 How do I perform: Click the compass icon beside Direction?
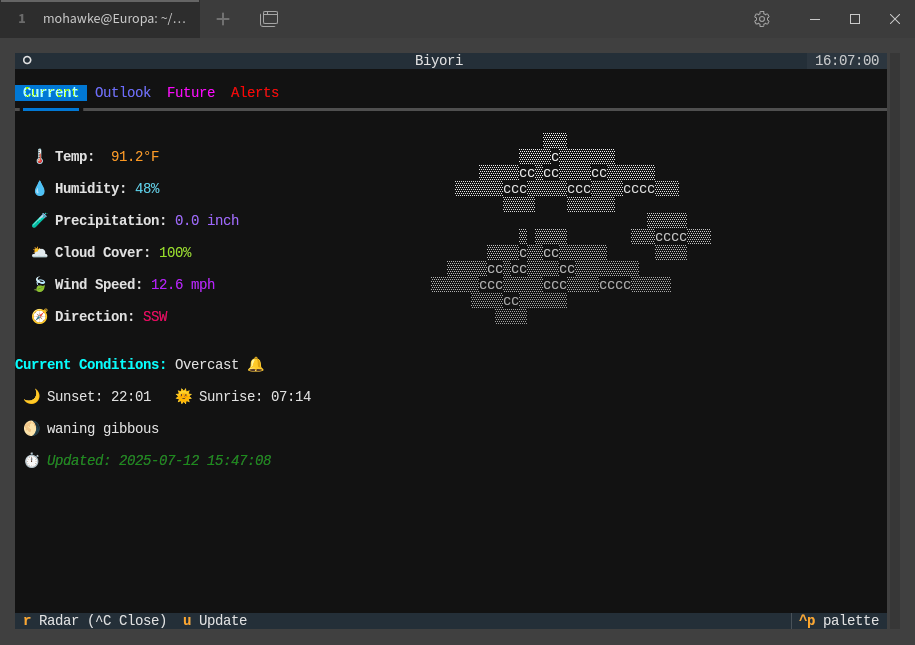[39, 317]
